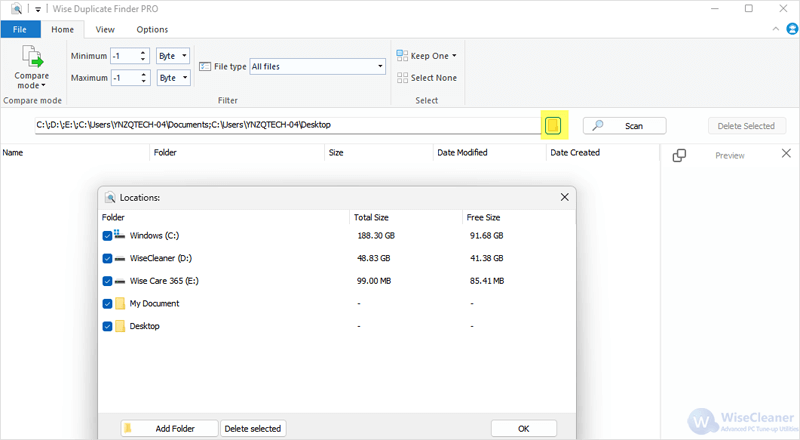The height and width of the screenshot is (440, 800).
Task: Click the My Document folder icon
Action: click(120, 304)
